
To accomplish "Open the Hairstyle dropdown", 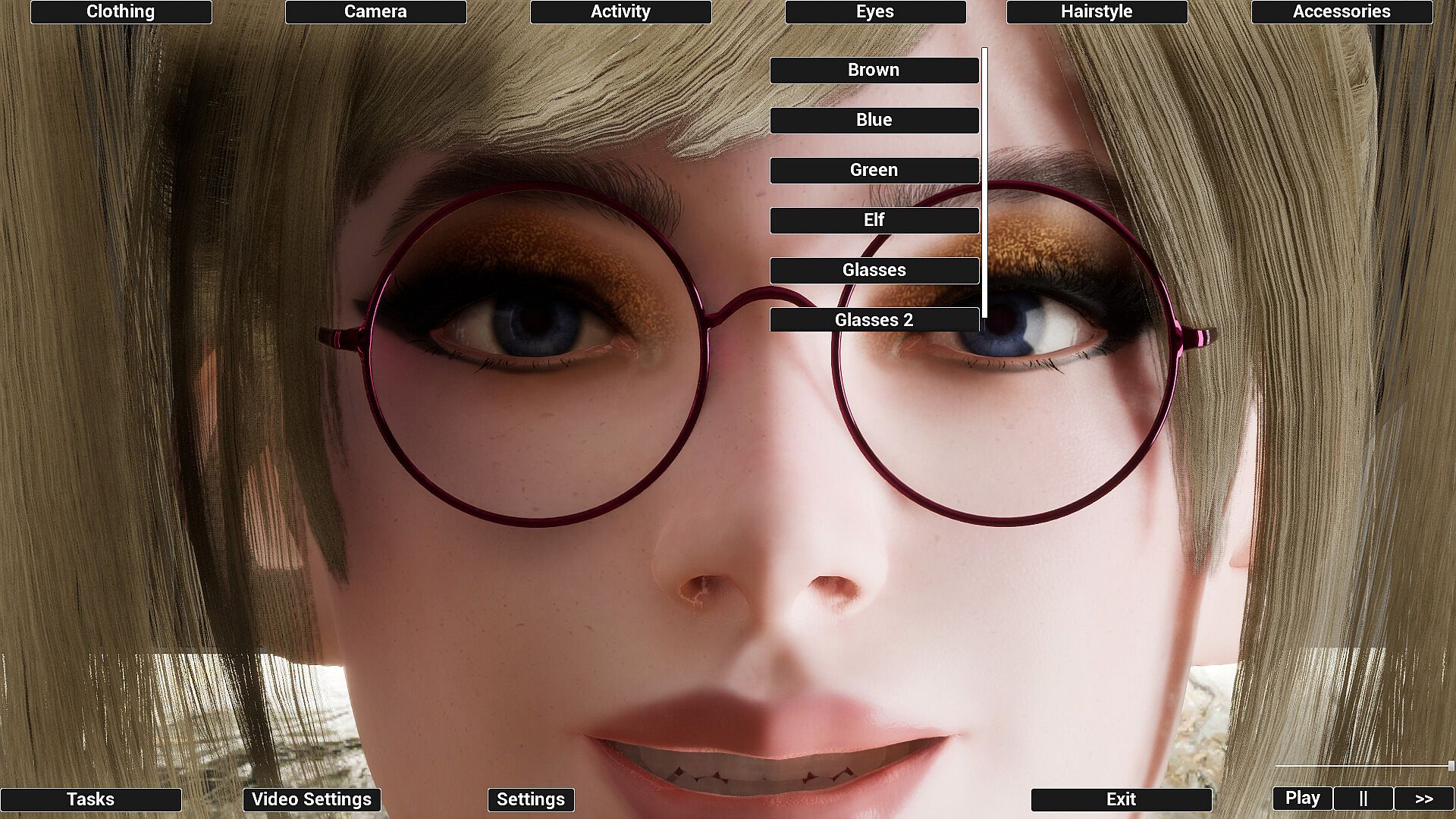I will 1097,12.
